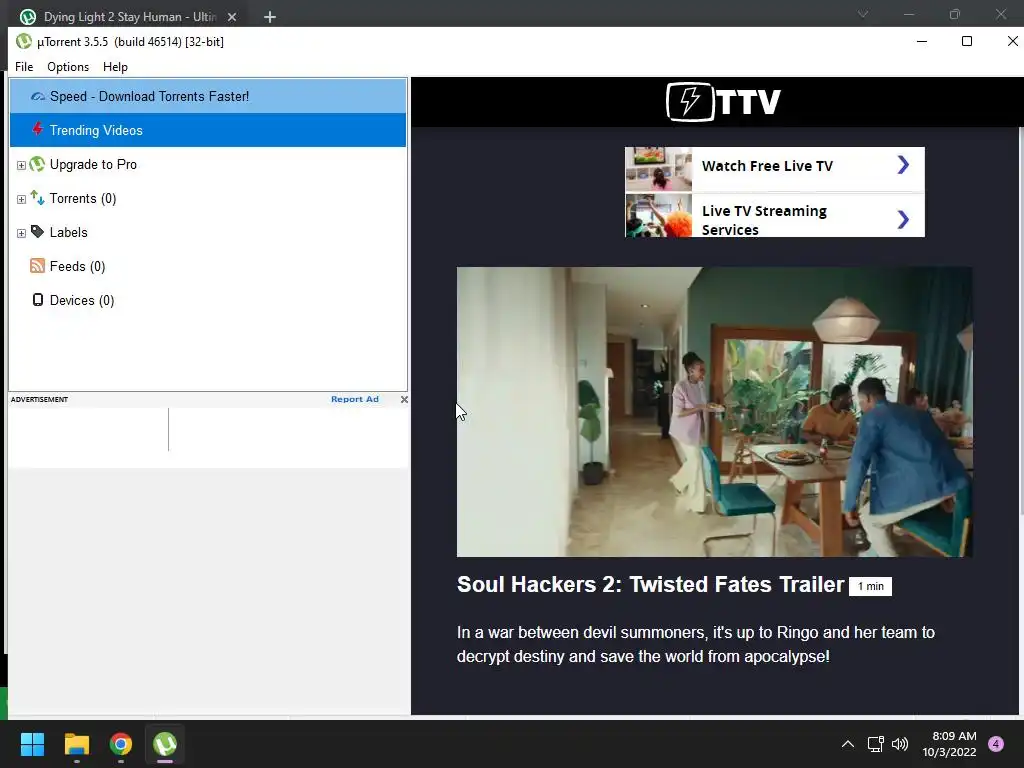Switch to Dying Light 2 Stay Human tab
Screen dimensions: 1024x768
click(x=131, y=16)
